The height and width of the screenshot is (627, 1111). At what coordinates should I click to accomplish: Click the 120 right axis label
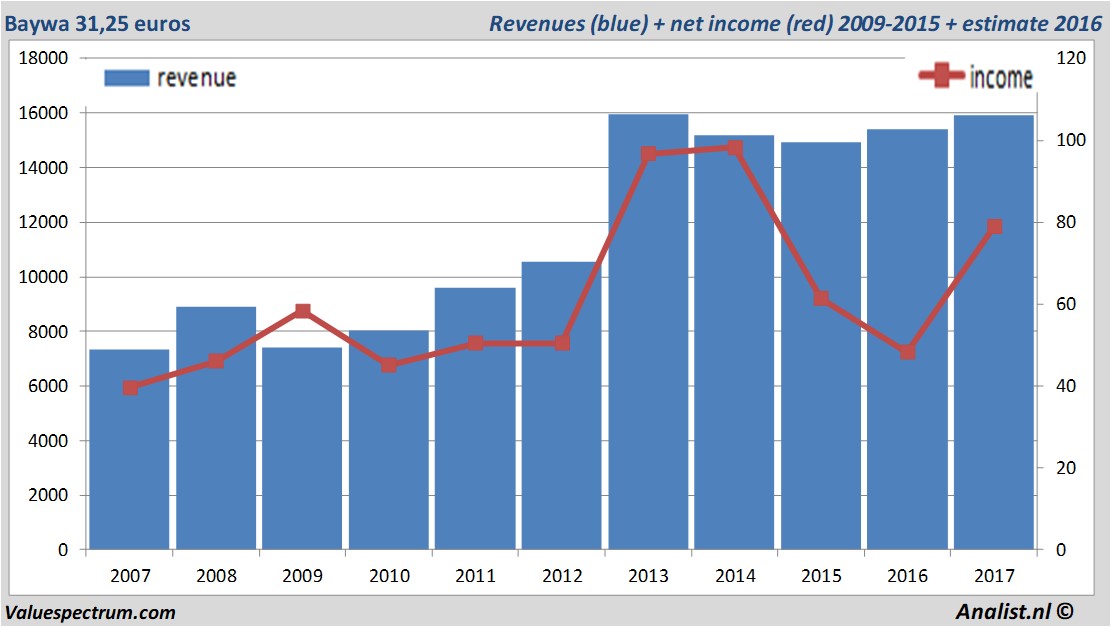click(1071, 58)
